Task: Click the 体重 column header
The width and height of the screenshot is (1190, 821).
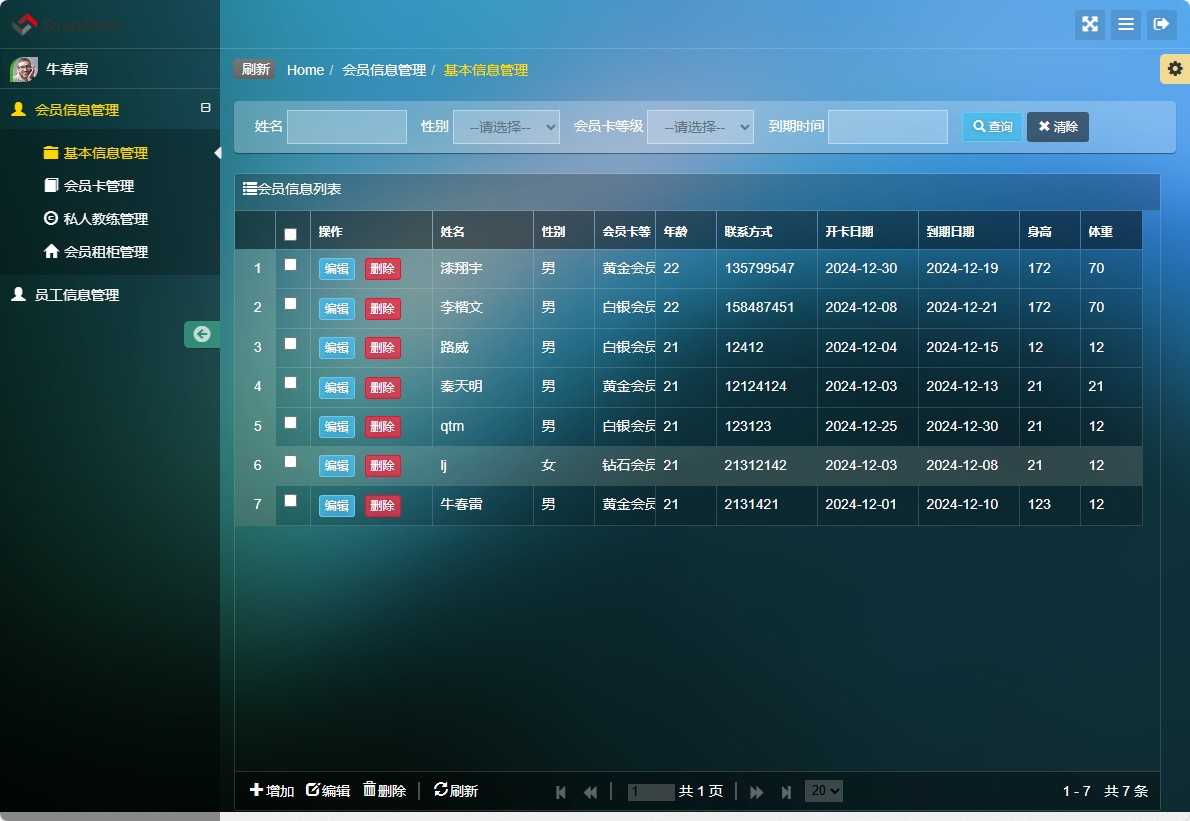Action: click(1111, 231)
